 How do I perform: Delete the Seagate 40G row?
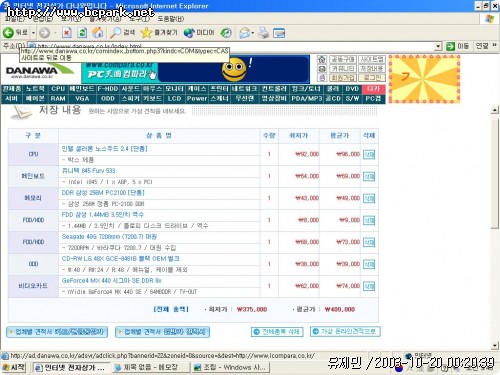click(369, 242)
